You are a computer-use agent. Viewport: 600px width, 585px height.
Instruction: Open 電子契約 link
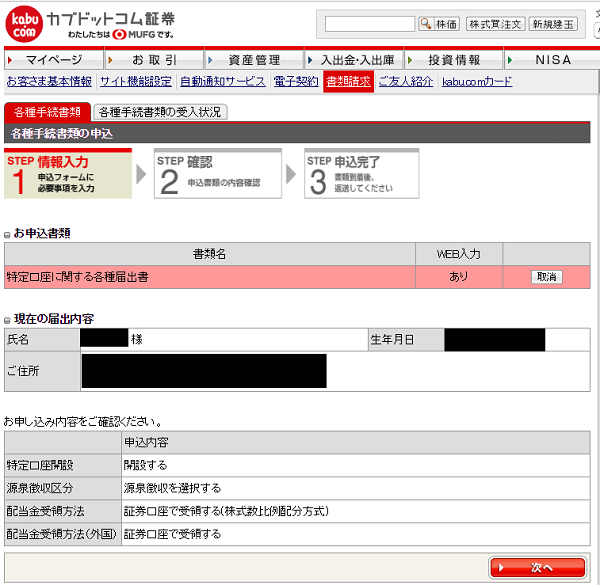pos(295,81)
